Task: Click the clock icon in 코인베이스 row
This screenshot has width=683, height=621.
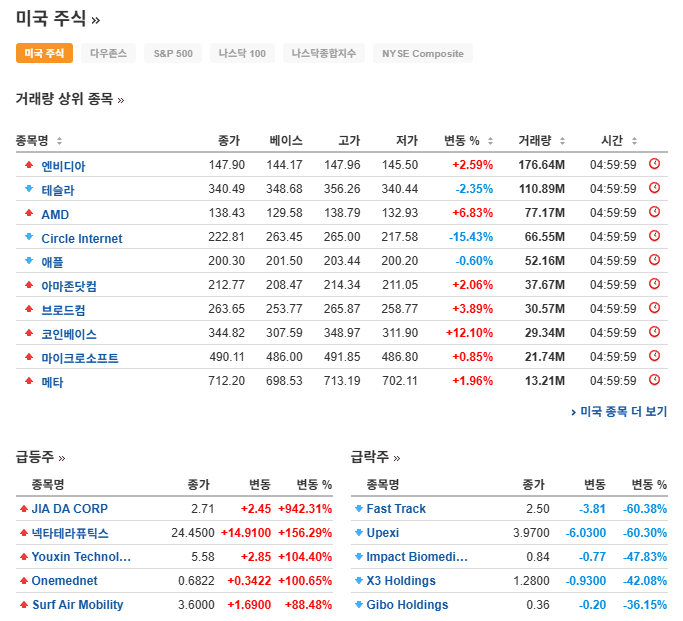Action: [x=654, y=331]
